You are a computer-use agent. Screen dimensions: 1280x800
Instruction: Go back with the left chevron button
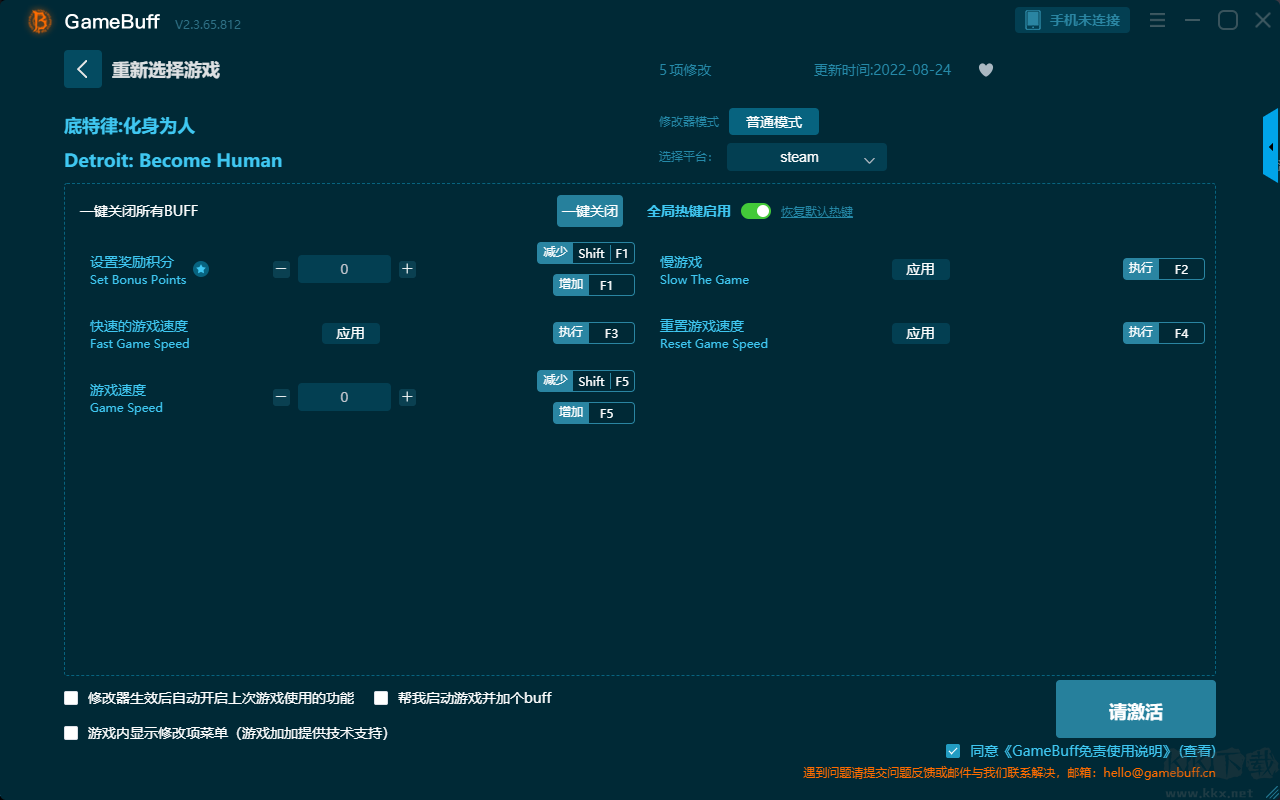(x=83, y=69)
